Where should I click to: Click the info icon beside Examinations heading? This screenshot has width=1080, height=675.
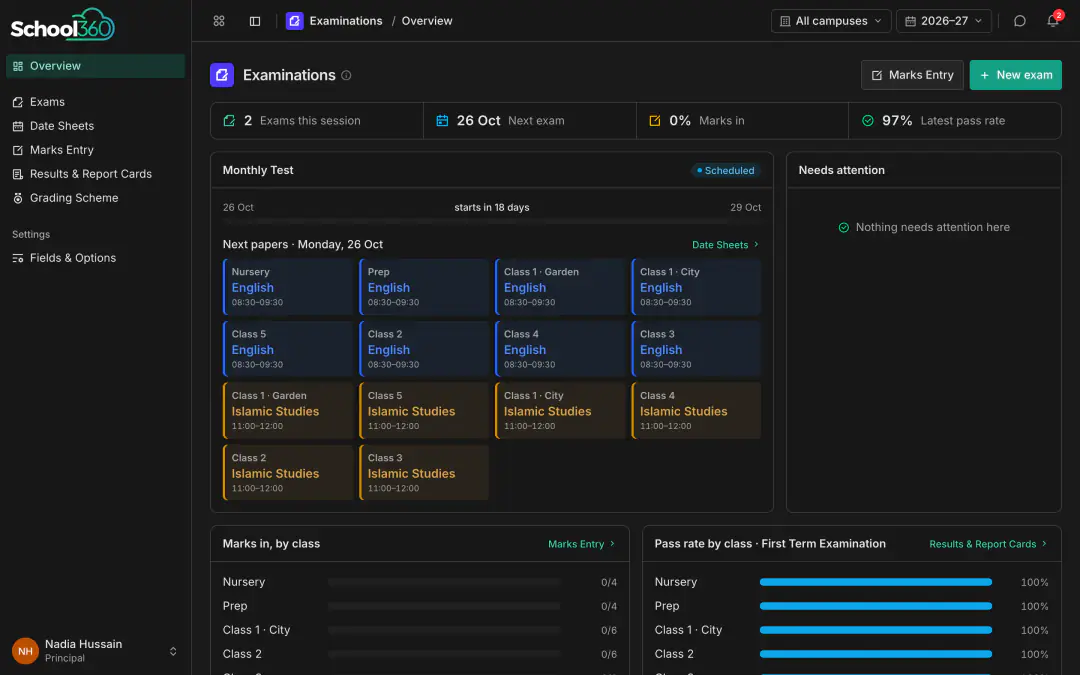(x=346, y=75)
